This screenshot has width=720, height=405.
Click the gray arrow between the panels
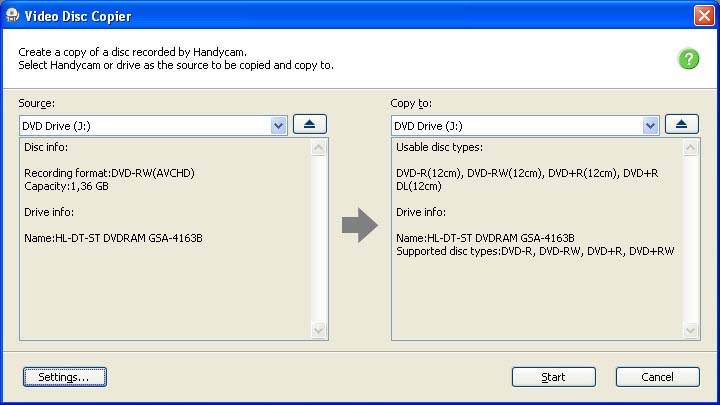pyautogui.click(x=359, y=226)
